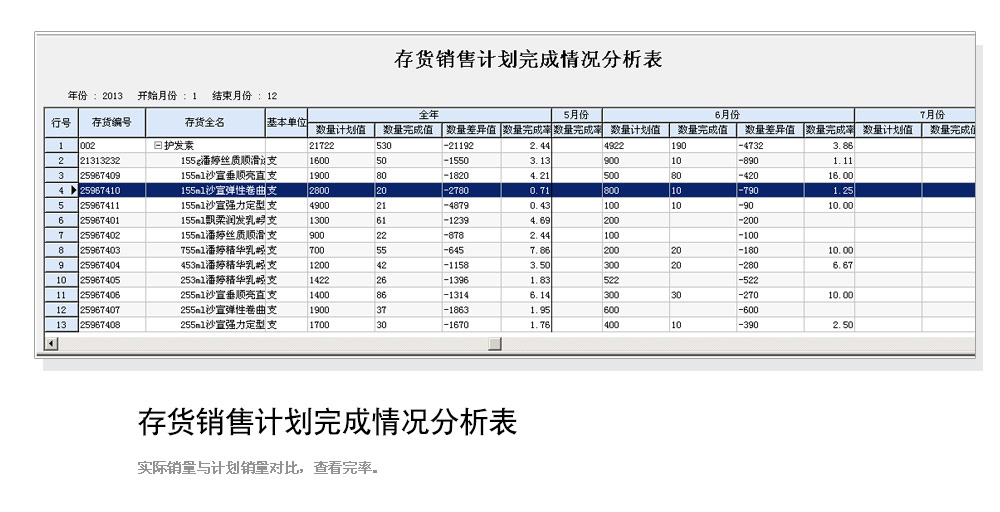The width and height of the screenshot is (1000, 512).
Task: Sort by the 存货编号 column header
Action: (112, 123)
